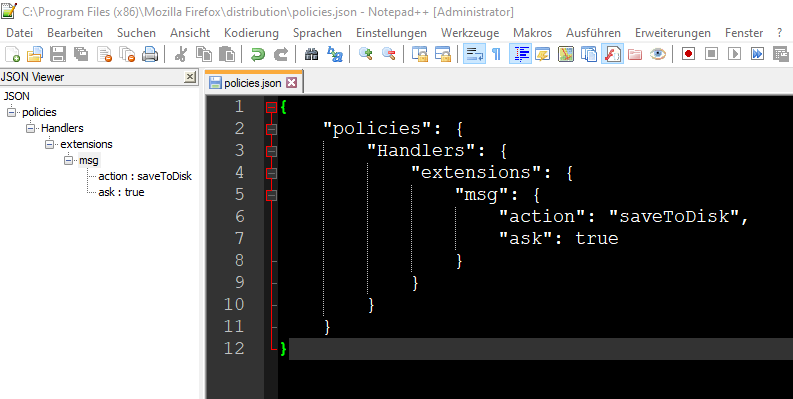Screen dimensions: 793x399
Task: Open the Werkzeuge menu
Action: pyautogui.click(x=470, y=33)
